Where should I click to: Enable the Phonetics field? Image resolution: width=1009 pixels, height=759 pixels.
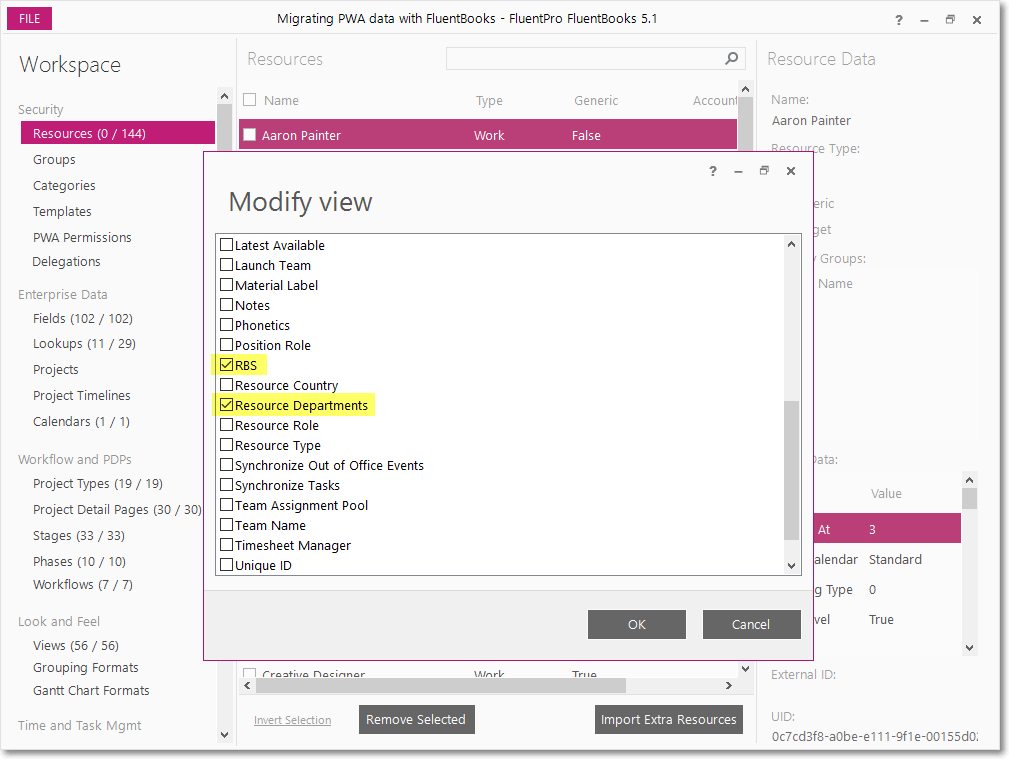(x=227, y=325)
